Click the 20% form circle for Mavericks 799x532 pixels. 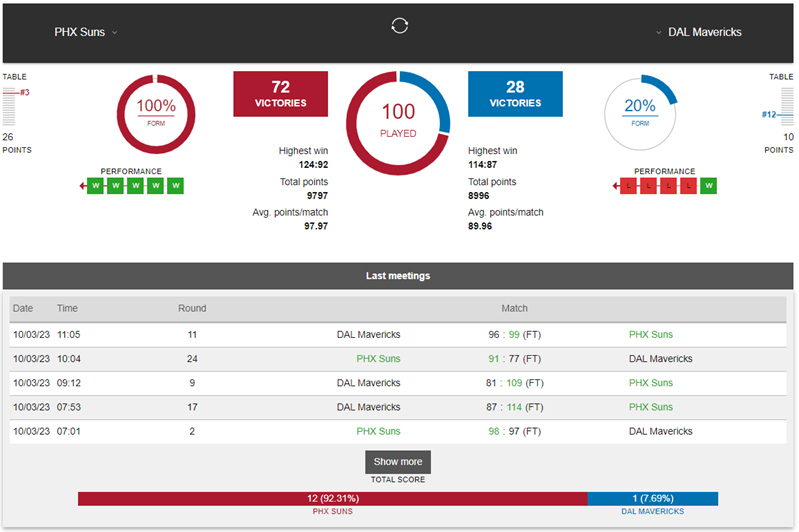tap(640, 112)
